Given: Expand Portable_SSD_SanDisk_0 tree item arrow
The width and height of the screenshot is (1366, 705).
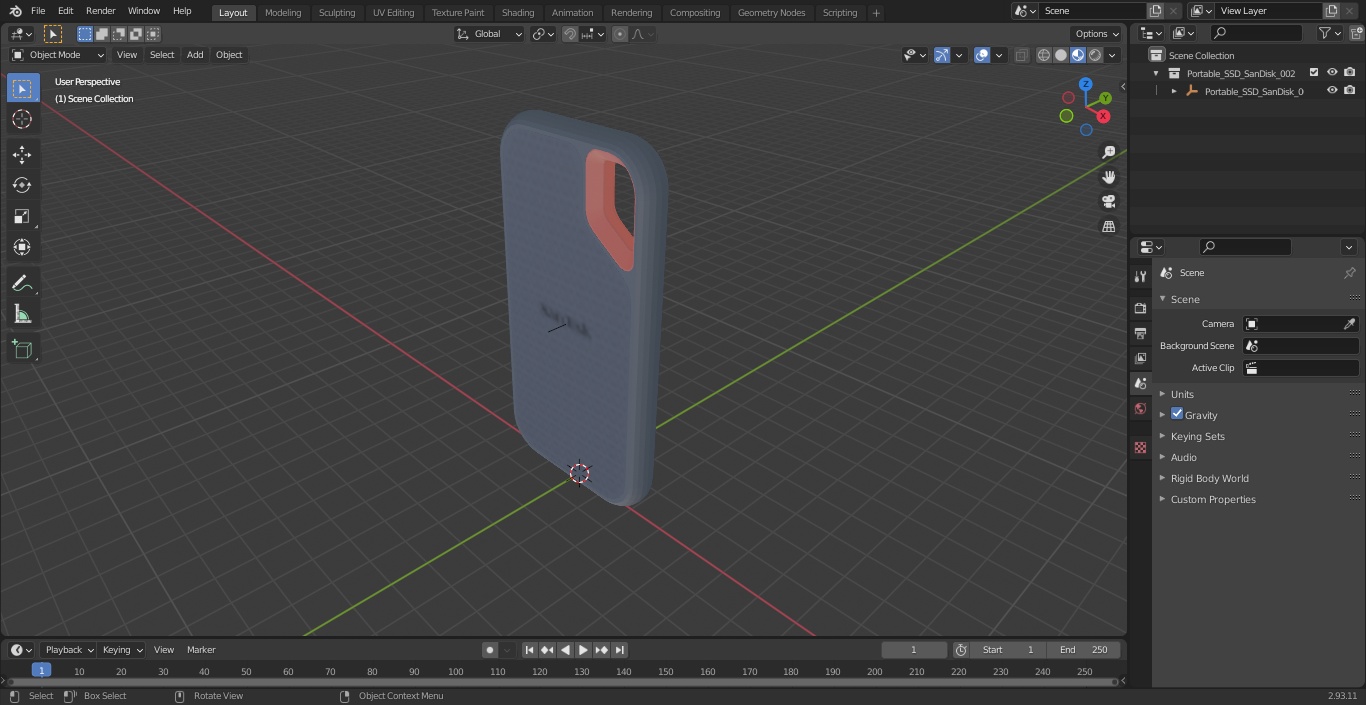Looking at the screenshot, I should pos(1174,91).
